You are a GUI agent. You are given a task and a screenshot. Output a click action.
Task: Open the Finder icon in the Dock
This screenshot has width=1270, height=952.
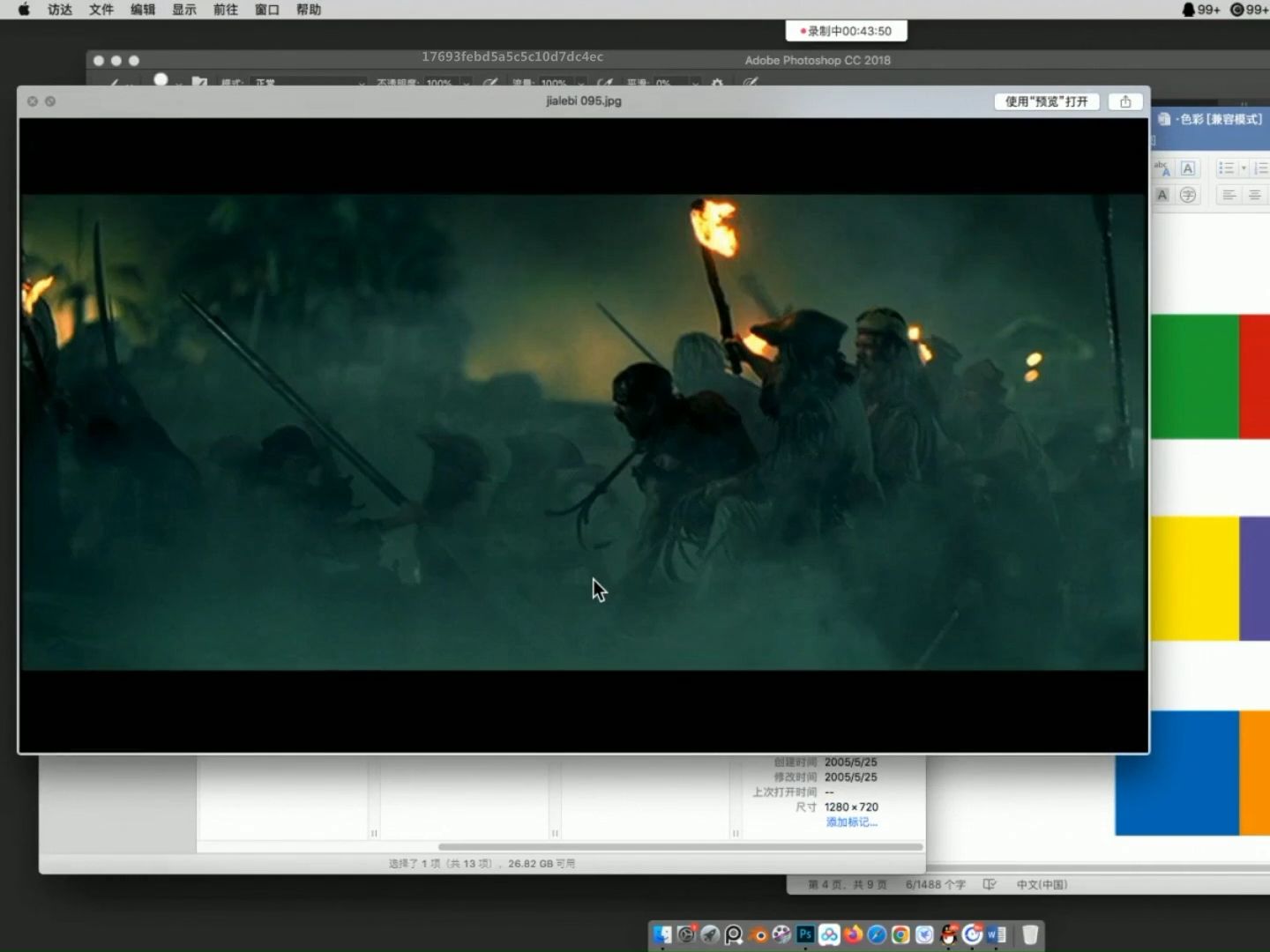tap(662, 934)
